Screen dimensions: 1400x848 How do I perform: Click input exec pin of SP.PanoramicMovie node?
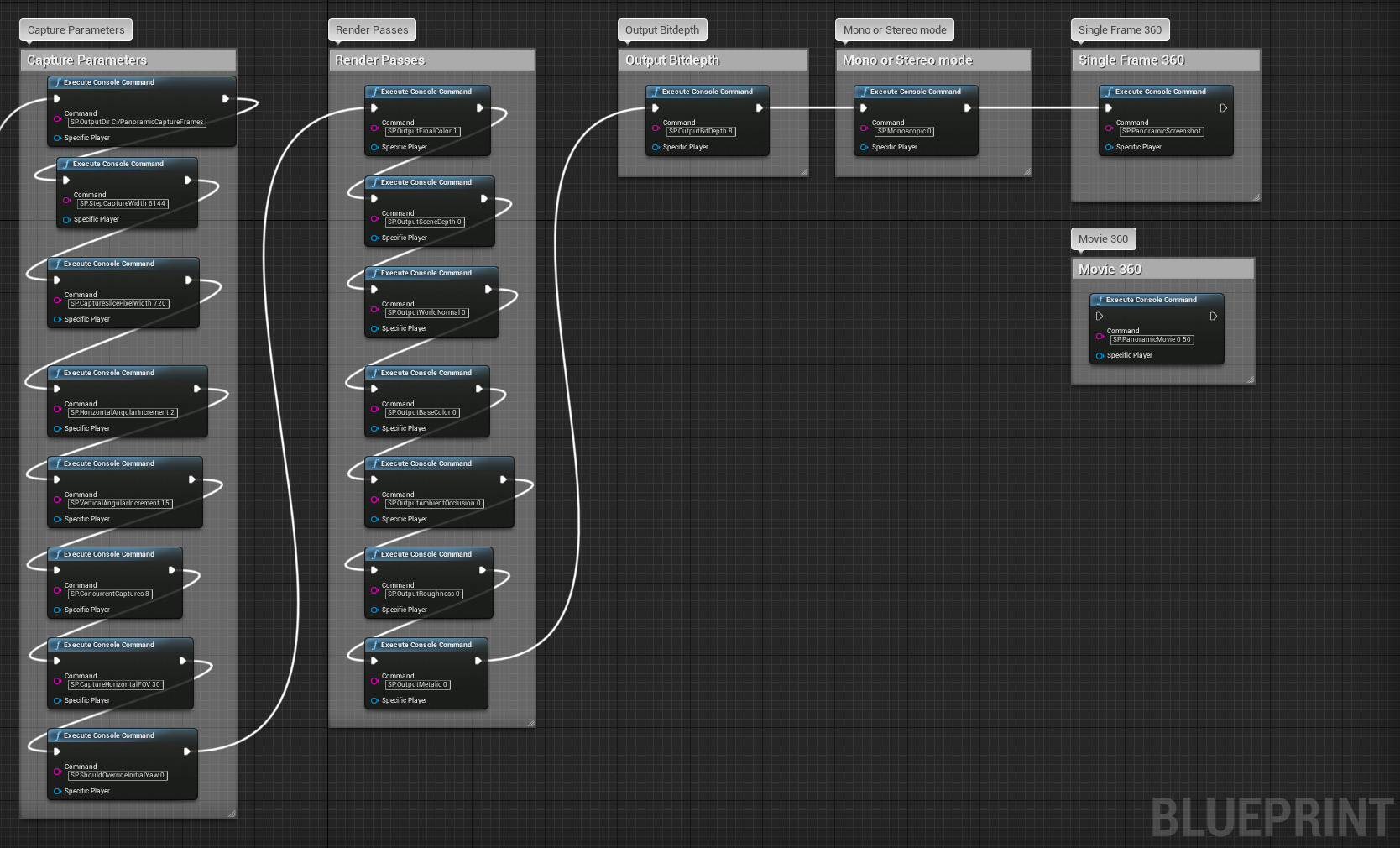pos(1100,317)
